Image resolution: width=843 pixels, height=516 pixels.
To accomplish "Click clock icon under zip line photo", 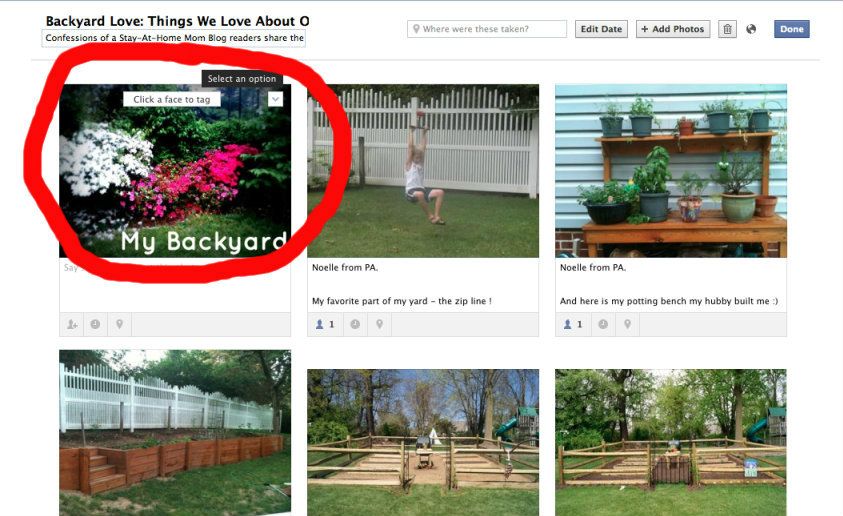I will 355,324.
